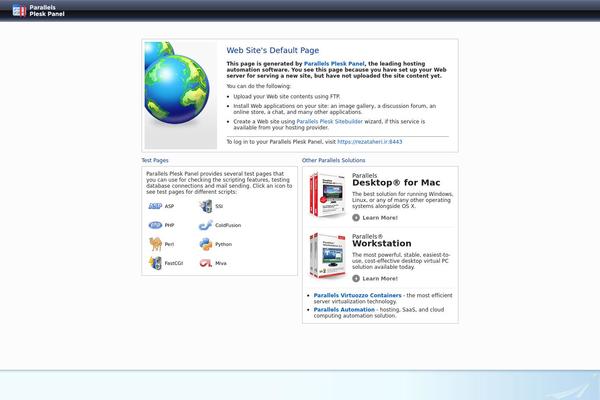Click the PHP label text
The image size is (600, 400).
[169, 225]
